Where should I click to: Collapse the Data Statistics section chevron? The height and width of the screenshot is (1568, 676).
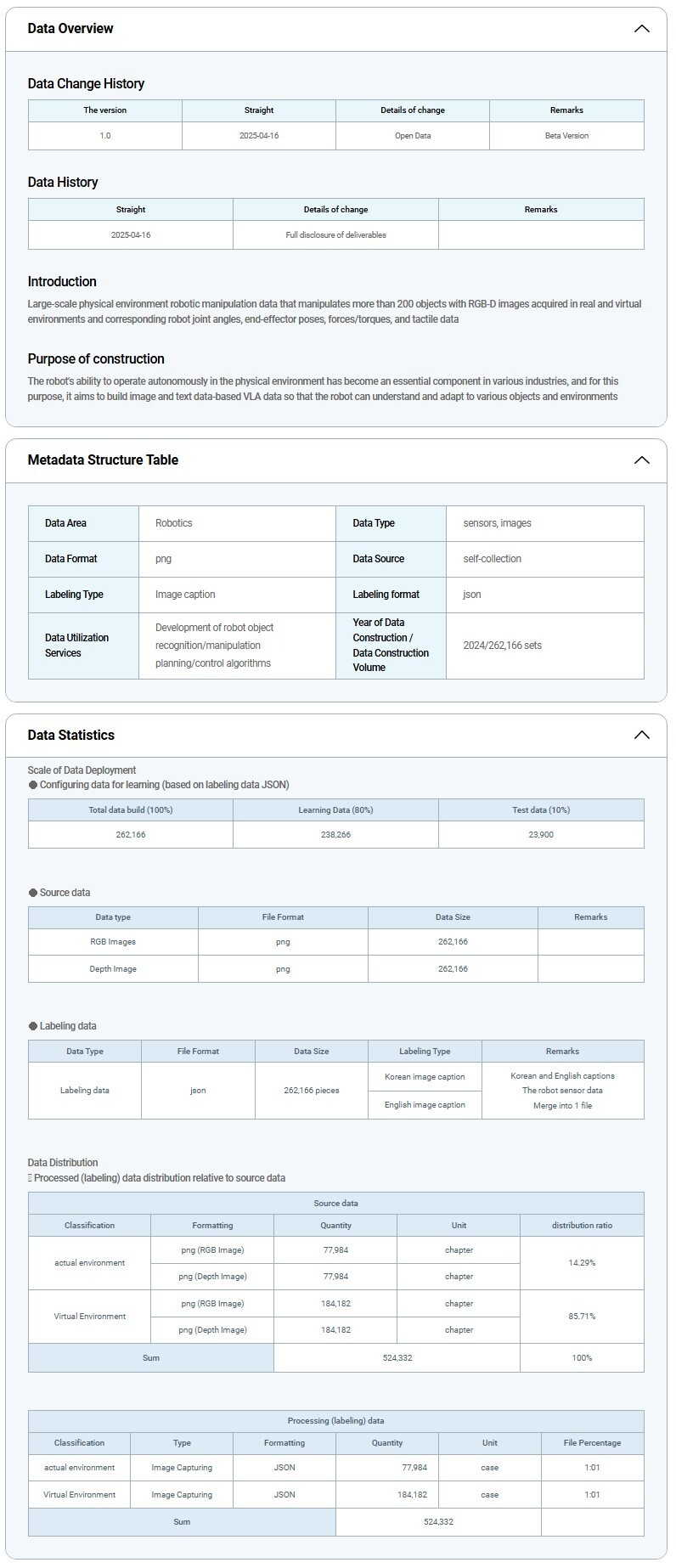pos(641,736)
